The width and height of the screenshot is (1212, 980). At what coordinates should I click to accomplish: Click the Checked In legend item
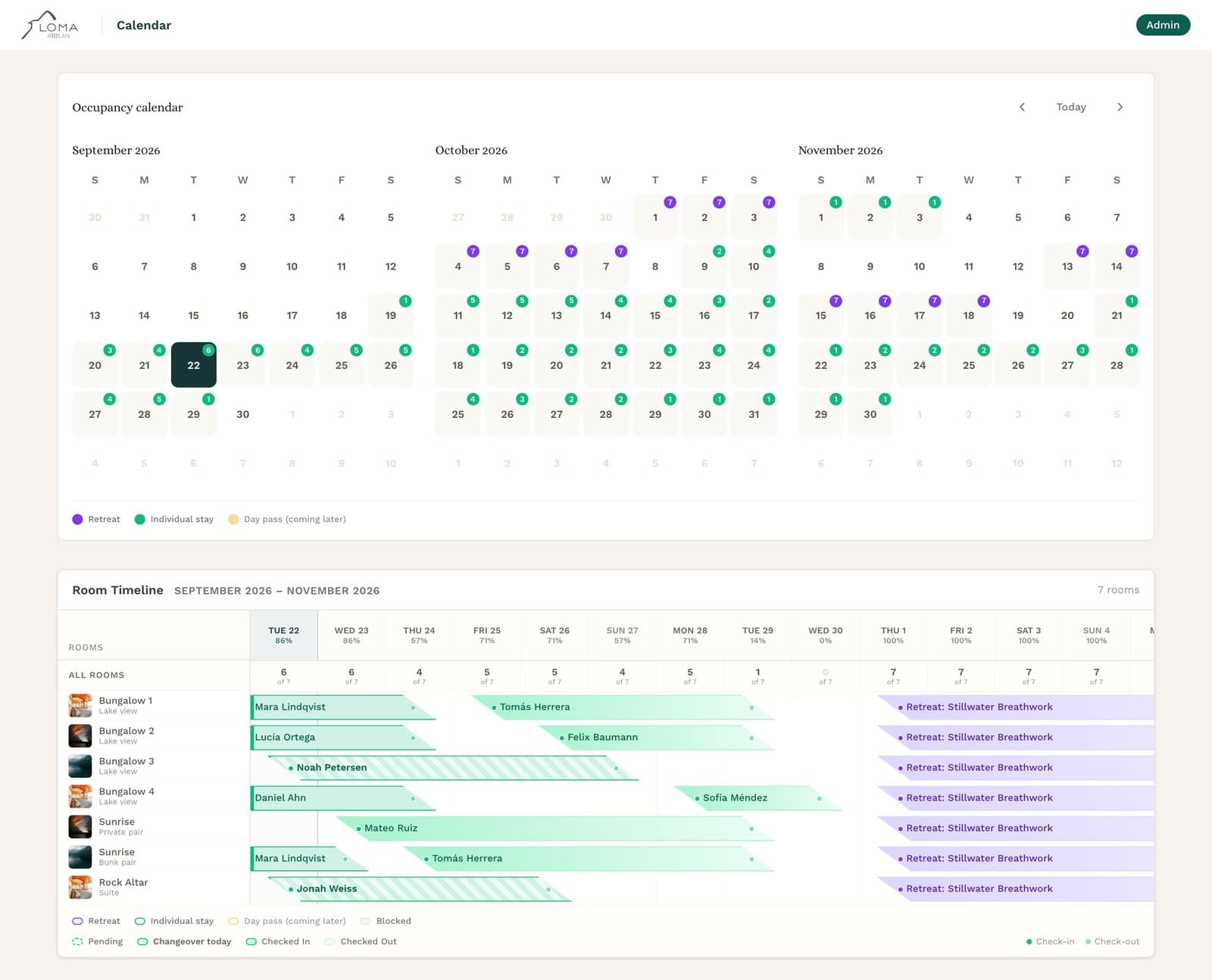(278, 941)
